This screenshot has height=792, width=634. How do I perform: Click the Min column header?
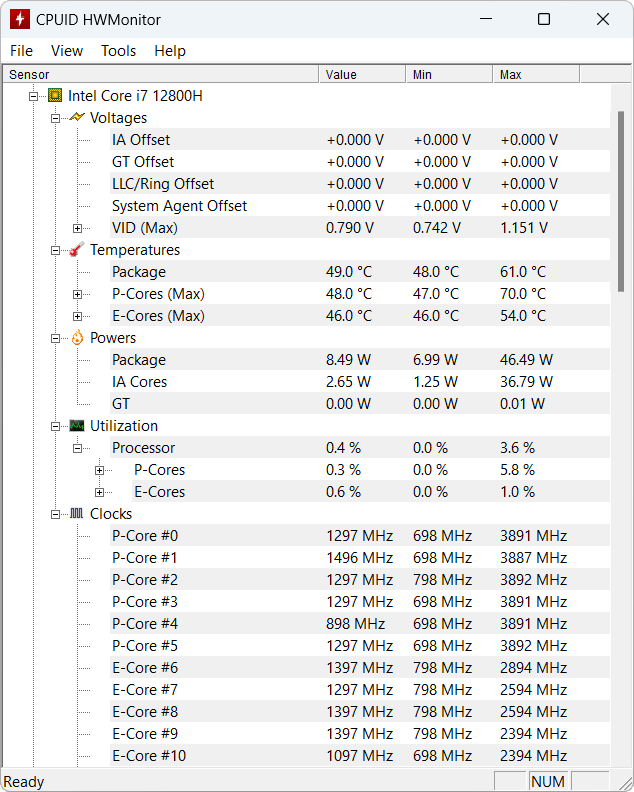tap(449, 74)
